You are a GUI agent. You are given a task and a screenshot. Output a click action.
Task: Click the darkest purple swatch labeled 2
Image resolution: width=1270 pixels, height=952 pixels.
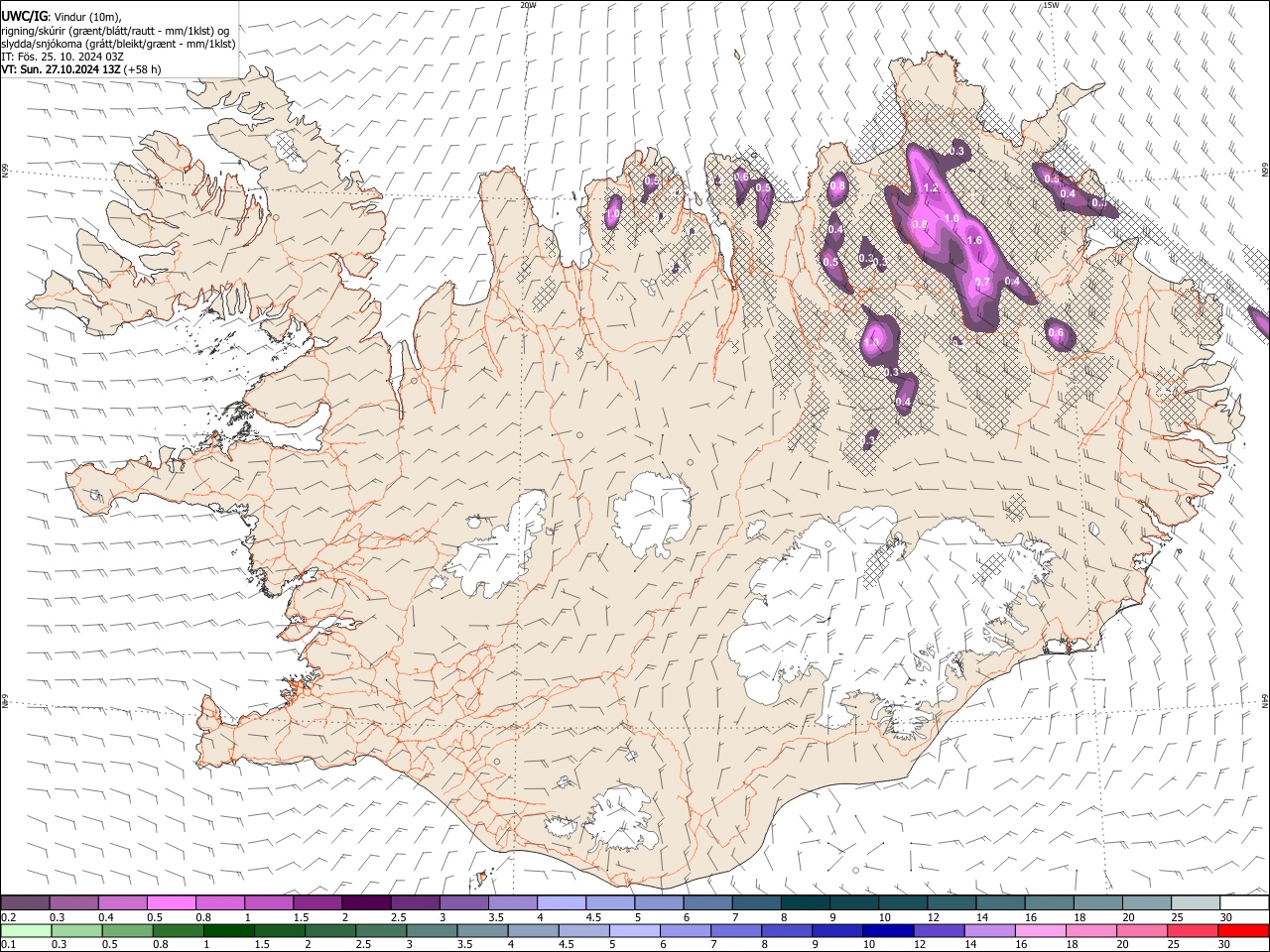coord(366,902)
